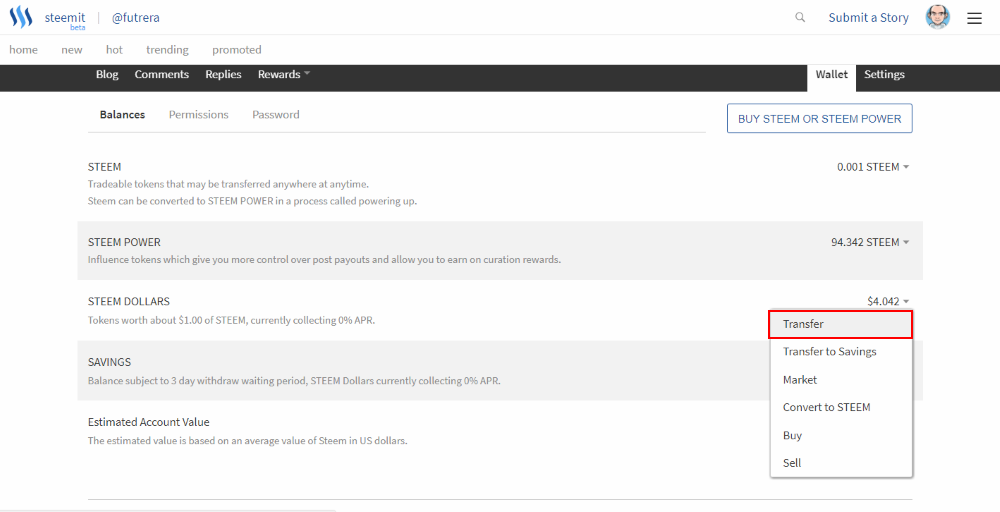Open the search magnifier icon
Viewport: 1000px width, 512px height.
[x=800, y=17]
